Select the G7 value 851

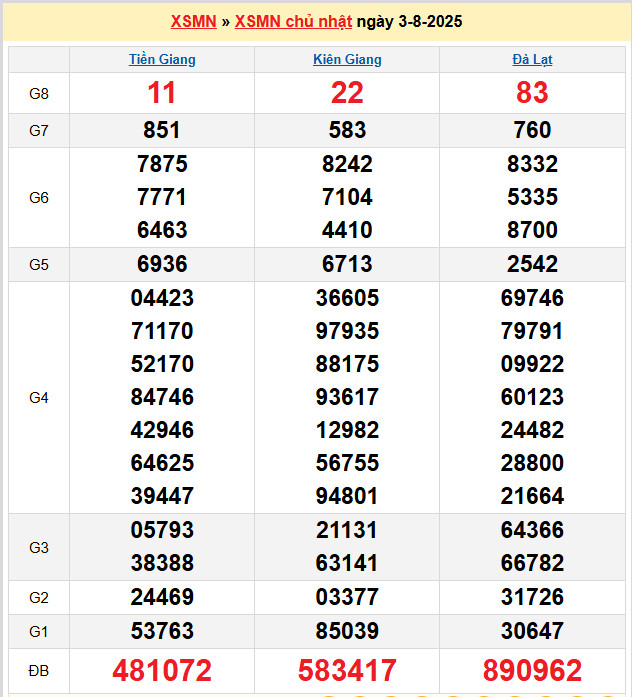[x=162, y=130]
